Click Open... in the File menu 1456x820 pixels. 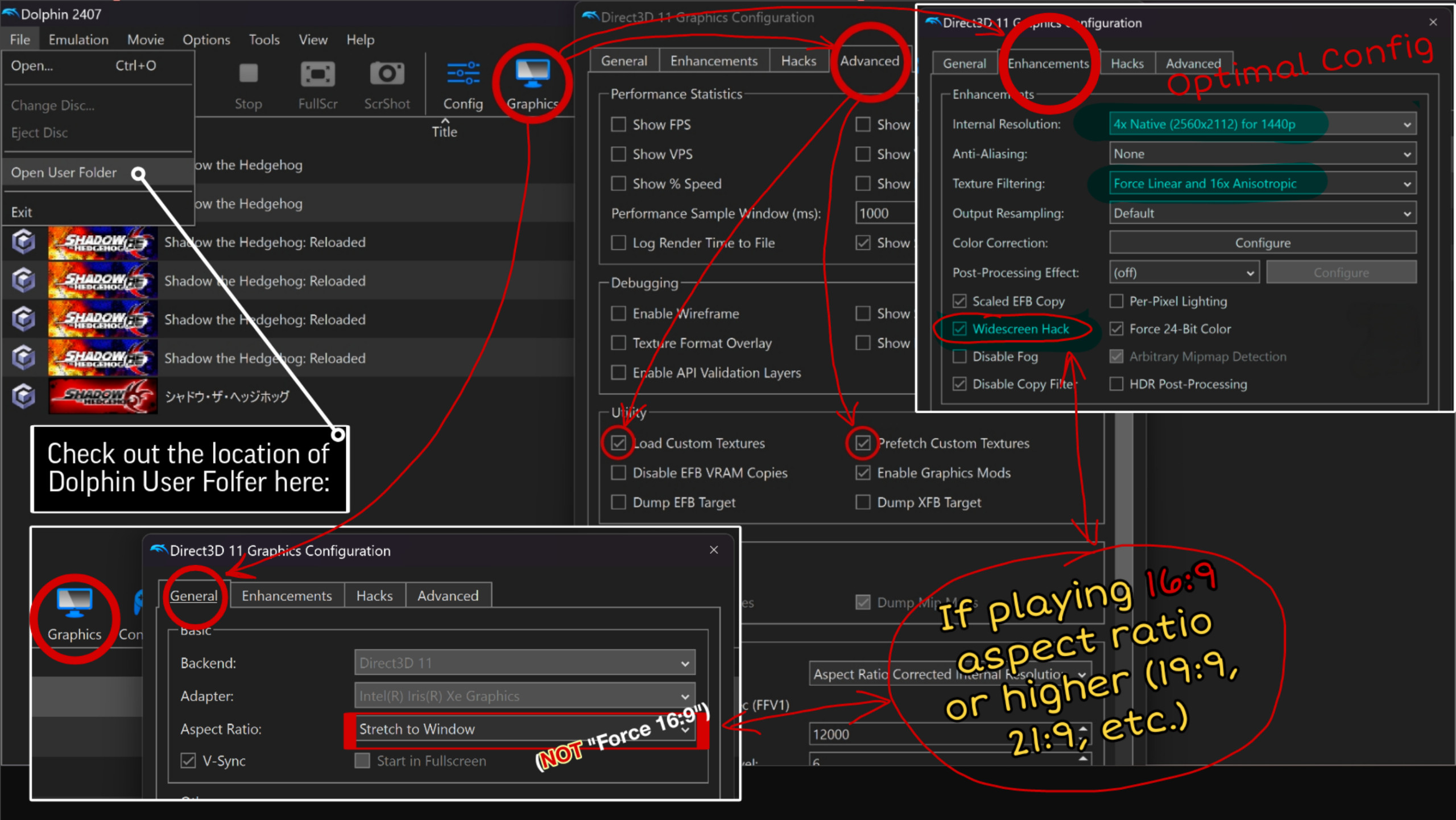click(x=32, y=65)
